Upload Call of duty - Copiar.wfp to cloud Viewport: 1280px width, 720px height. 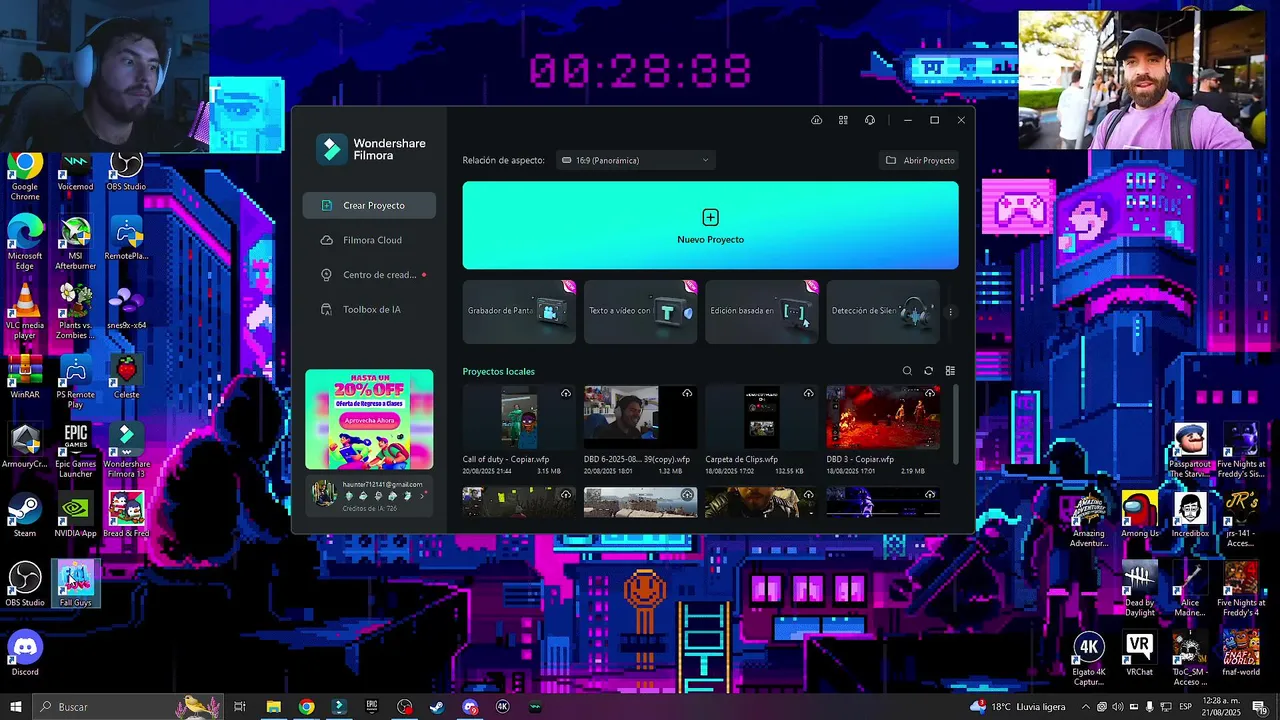(x=566, y=393)
